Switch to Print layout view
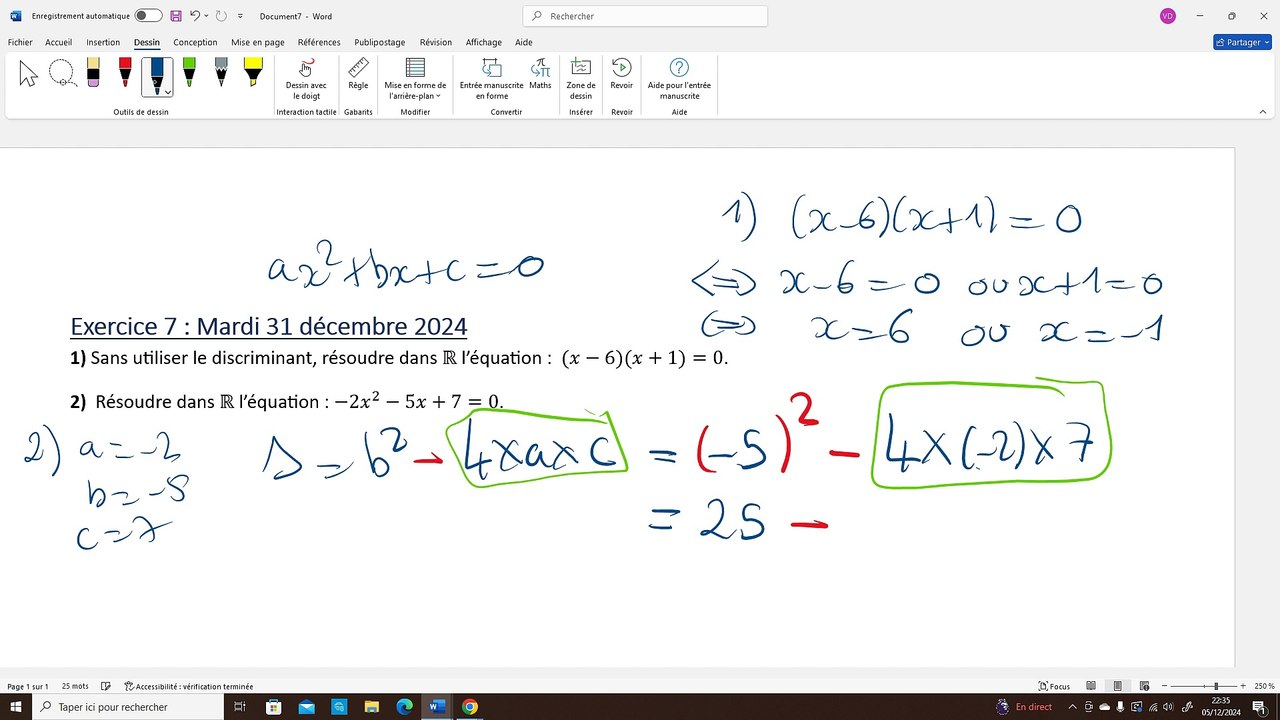Screen dimensions: 1280x720 click(x=1118, y=686)
